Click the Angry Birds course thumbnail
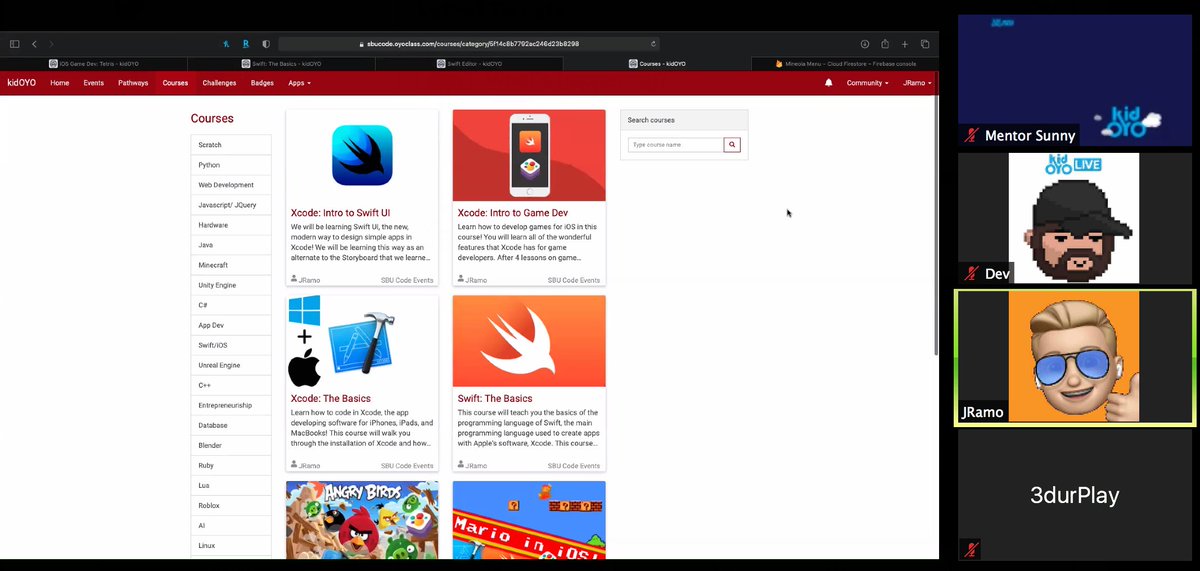This screenshot has width=1200, height=571. 362,519
